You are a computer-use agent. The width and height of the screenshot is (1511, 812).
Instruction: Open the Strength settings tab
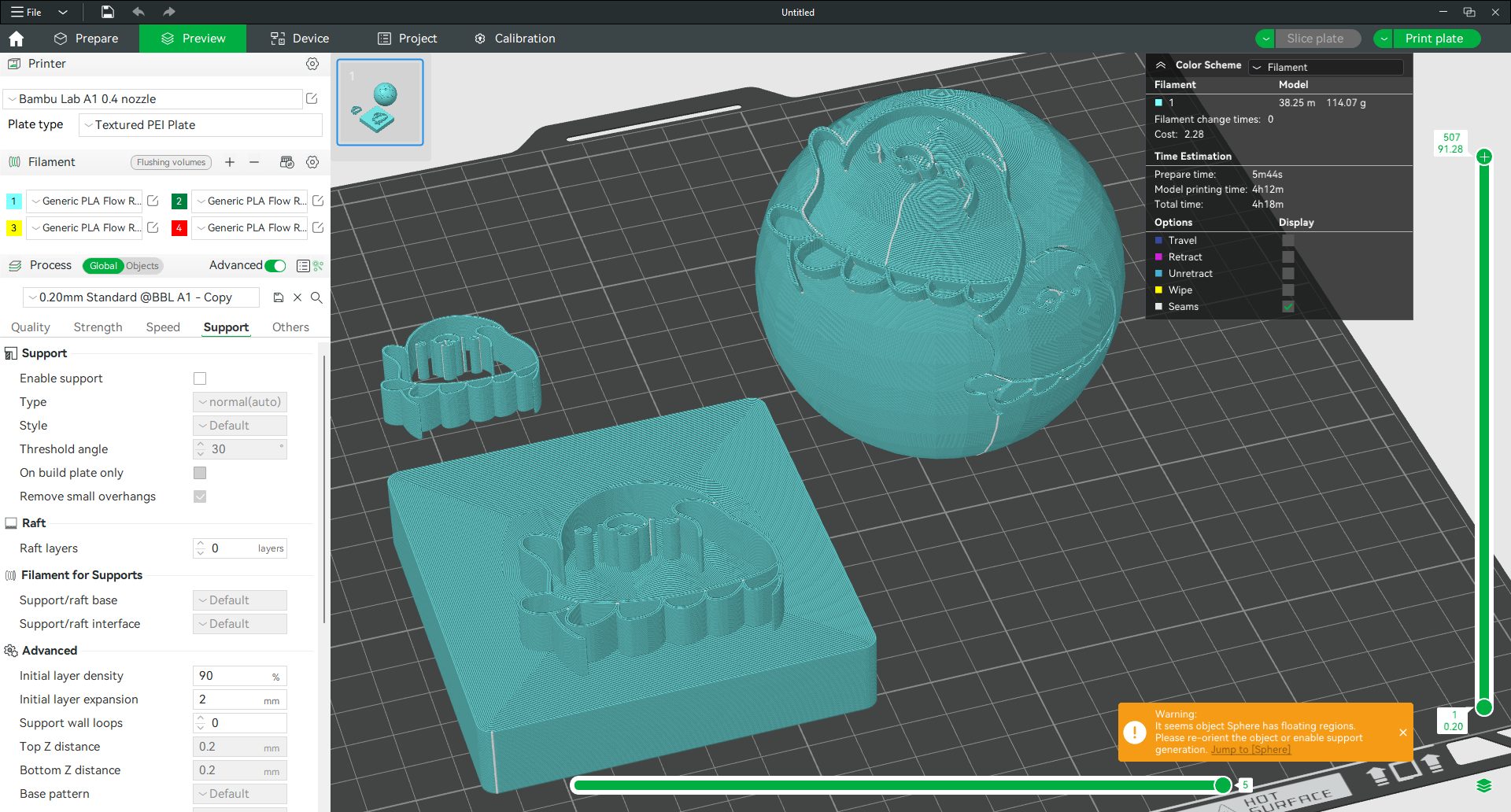point(98,327)
